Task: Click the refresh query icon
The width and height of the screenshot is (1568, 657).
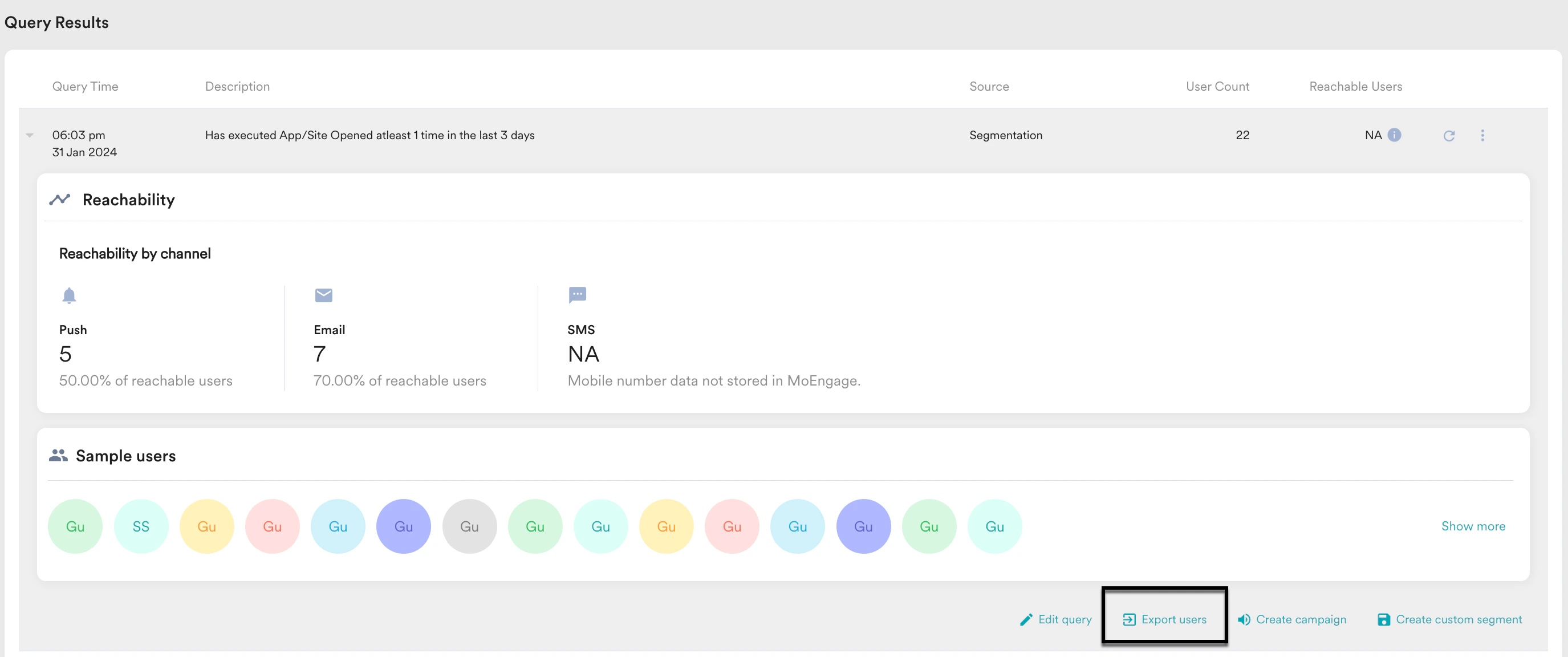Action: (x=1449, y=136)
